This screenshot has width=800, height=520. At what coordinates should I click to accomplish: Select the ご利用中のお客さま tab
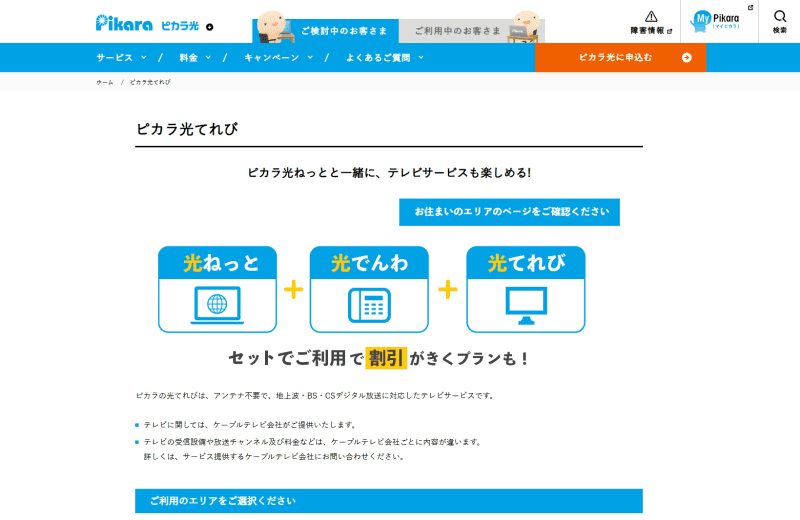pos(472,31)
